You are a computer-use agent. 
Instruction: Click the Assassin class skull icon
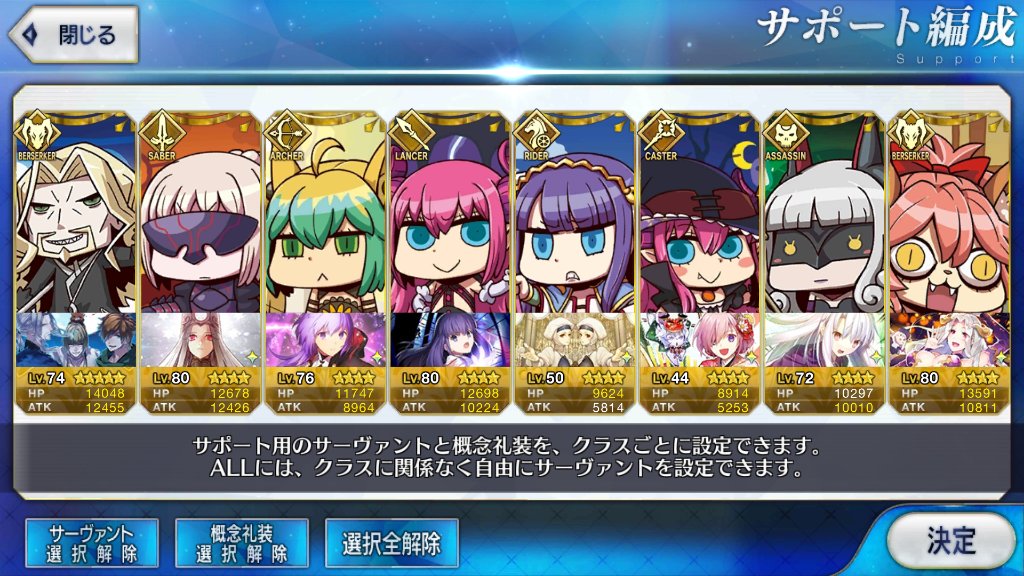[786, 133]
